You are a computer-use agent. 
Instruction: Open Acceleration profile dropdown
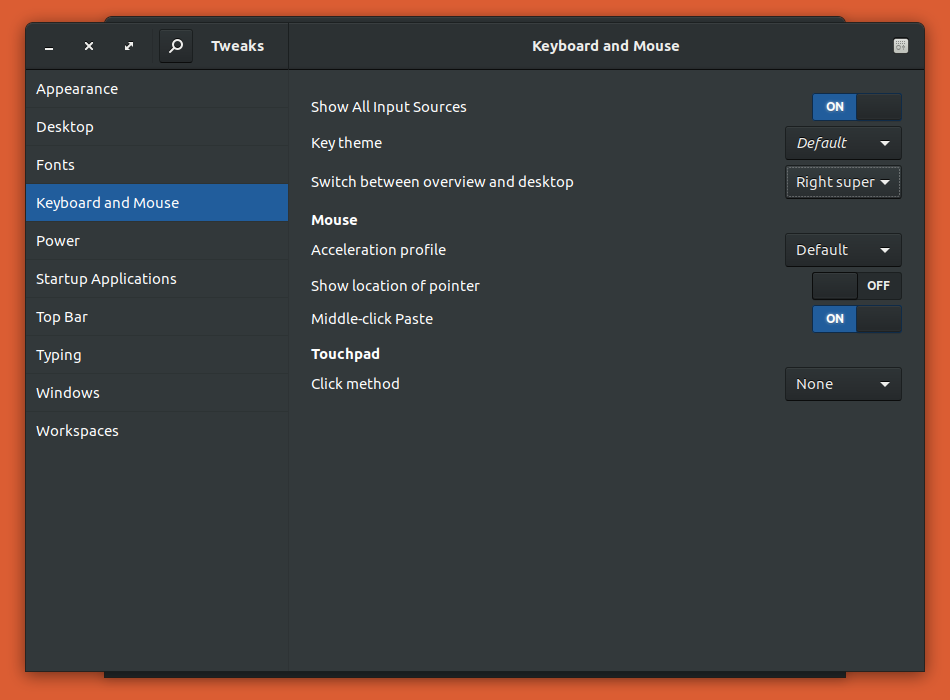pyautogui.click(x=843, y=250)
